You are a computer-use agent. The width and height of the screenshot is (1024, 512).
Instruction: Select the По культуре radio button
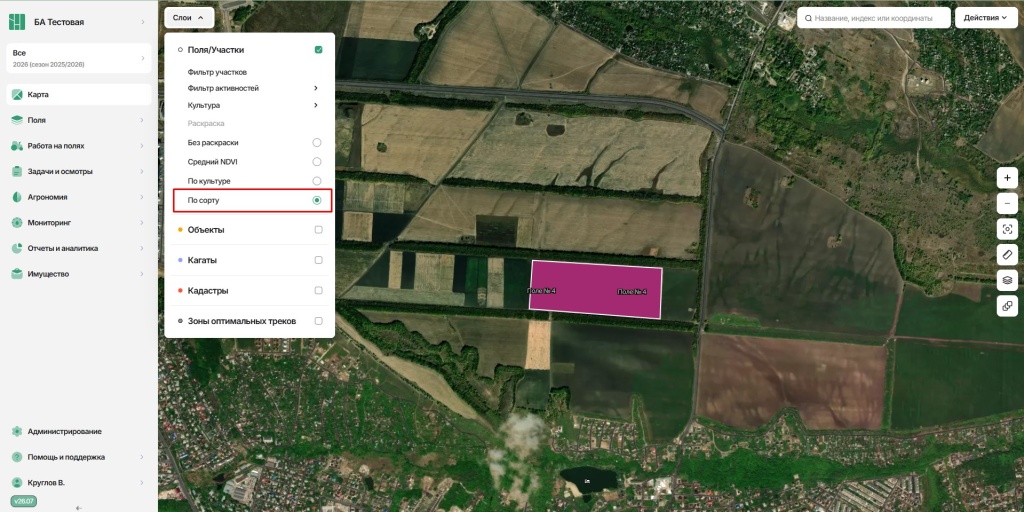pyautogui.click(x=317, y=181)
